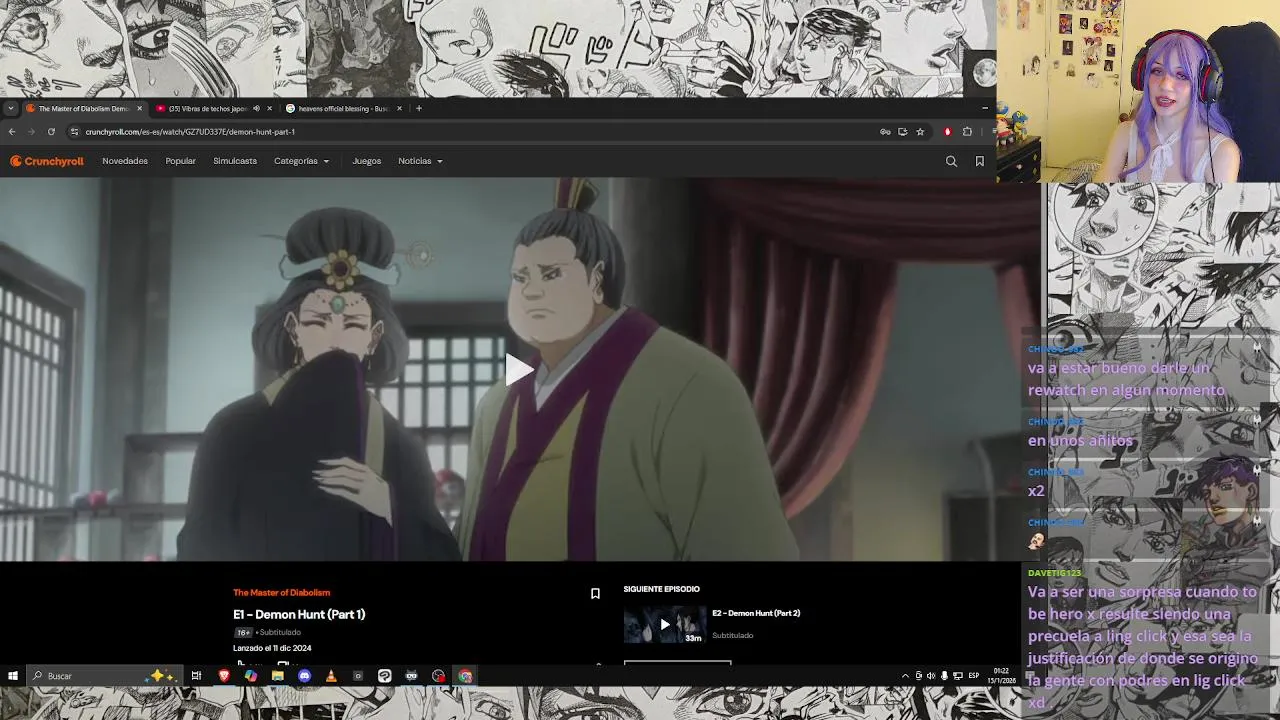This screenshot has height=720, width=1280.
Task: Open Discord from the taskbar
Action: [x=304, y=676]
